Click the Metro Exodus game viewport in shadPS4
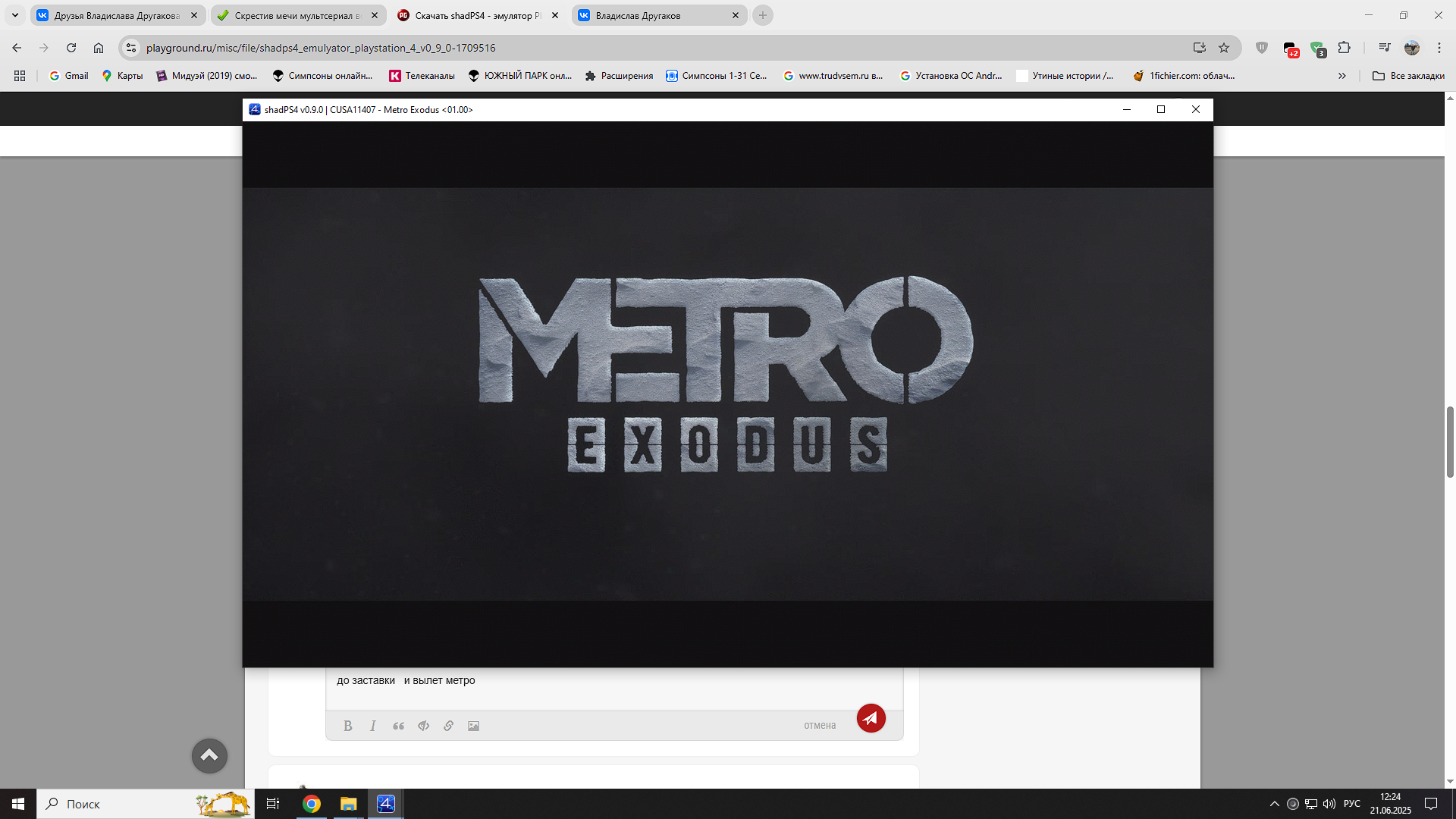Viewport: 1456px width, 819px height. 728,394
